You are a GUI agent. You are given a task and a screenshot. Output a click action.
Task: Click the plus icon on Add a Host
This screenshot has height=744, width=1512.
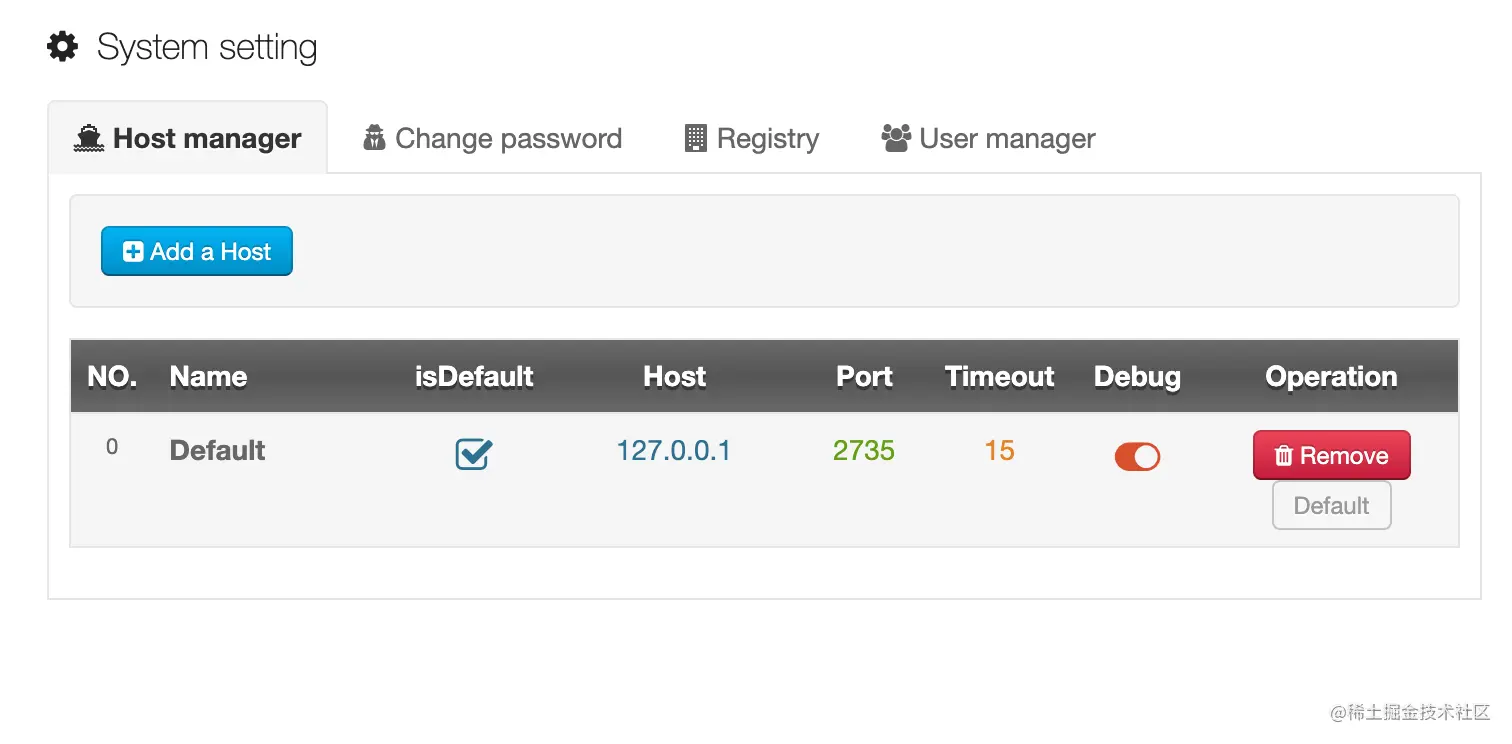pos(132,252)
